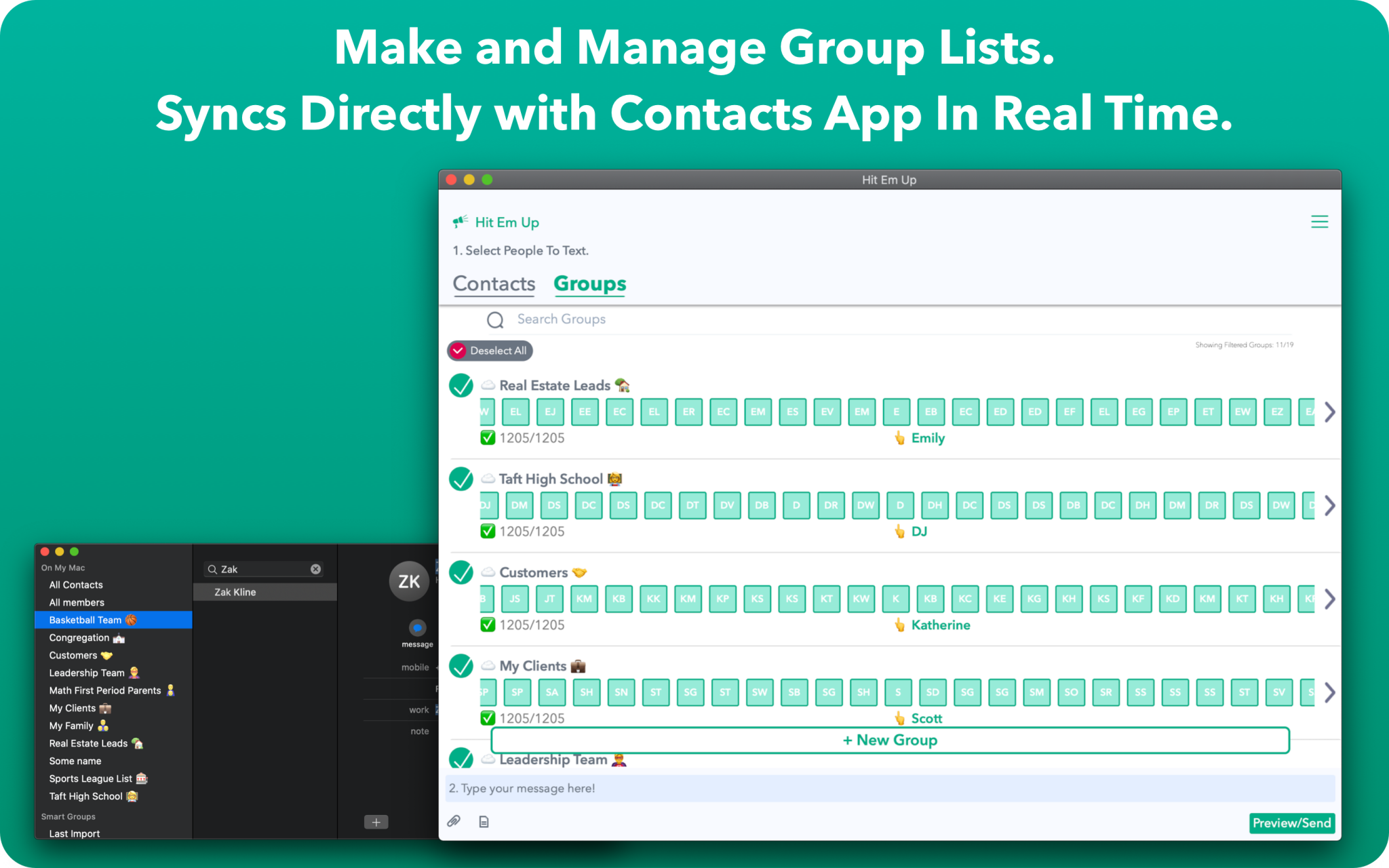Click the cloud icon beside My Clients
Viewport: 1389px width, 868px height.
coord(488,666)
